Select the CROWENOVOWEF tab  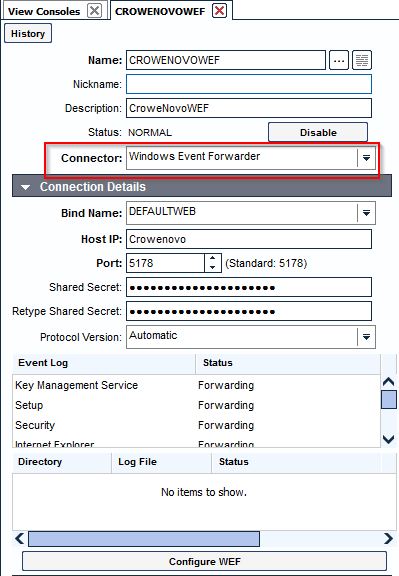tap(160, 11)
